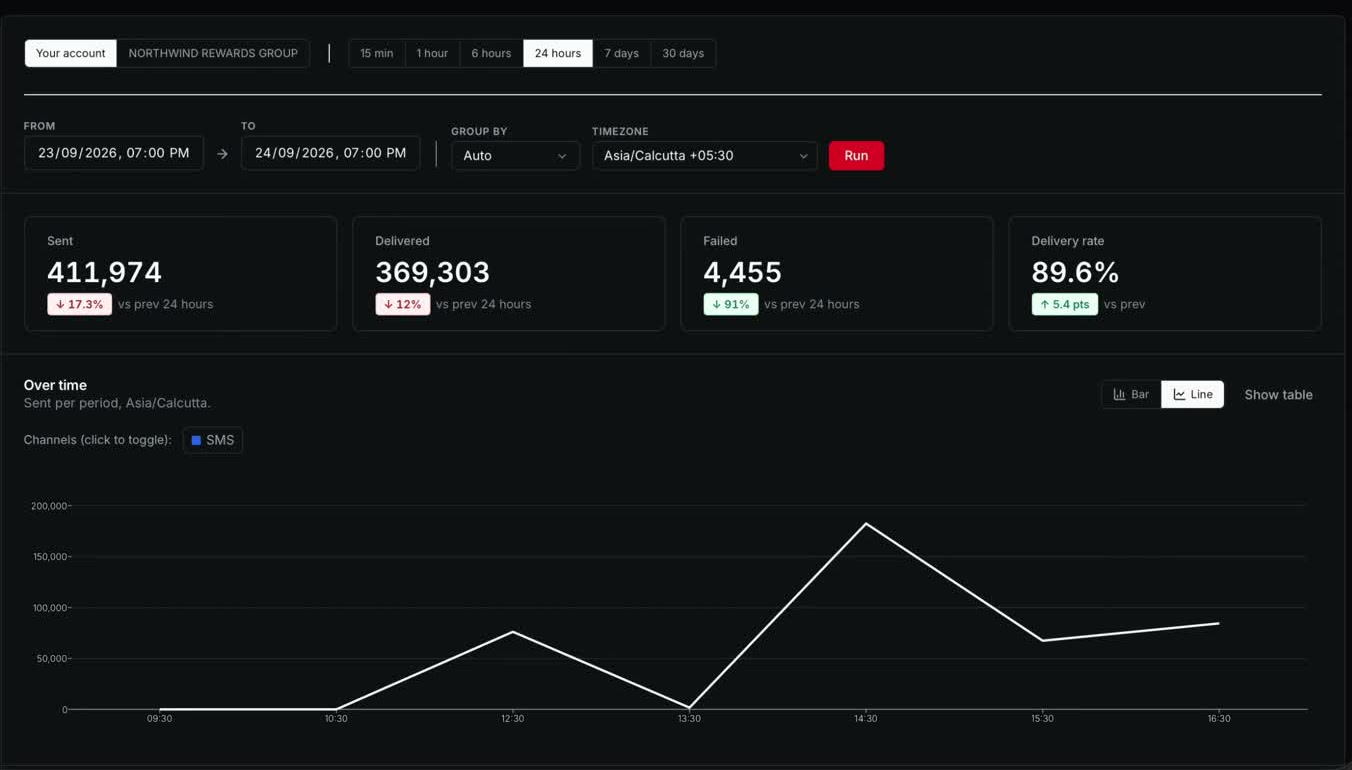Select Your account scope
Image resolution: width=1352 pixels, height=770 pixels.
(x=70, y=53)
